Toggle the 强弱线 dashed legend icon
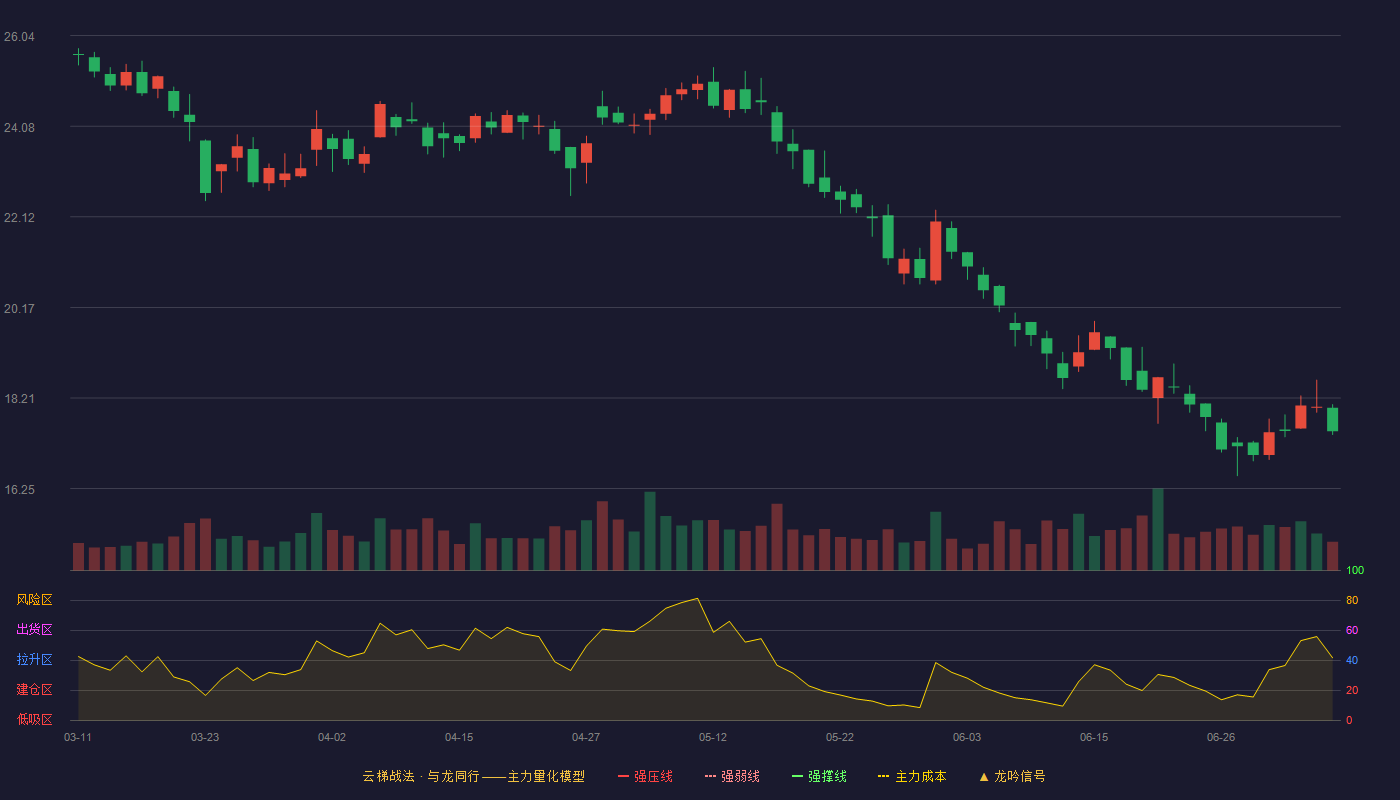 click(x=711, y=776)
